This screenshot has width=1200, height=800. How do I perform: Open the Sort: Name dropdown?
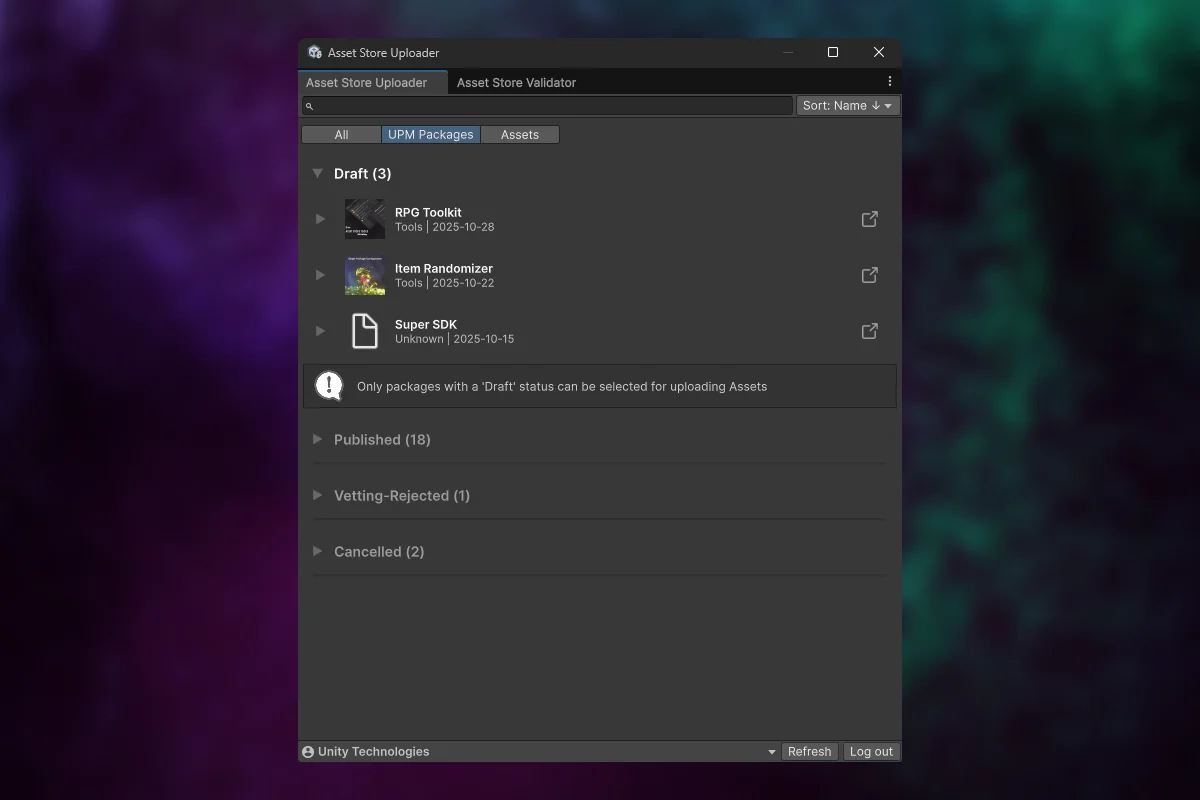pyautogui.click(x=847, y=106)
